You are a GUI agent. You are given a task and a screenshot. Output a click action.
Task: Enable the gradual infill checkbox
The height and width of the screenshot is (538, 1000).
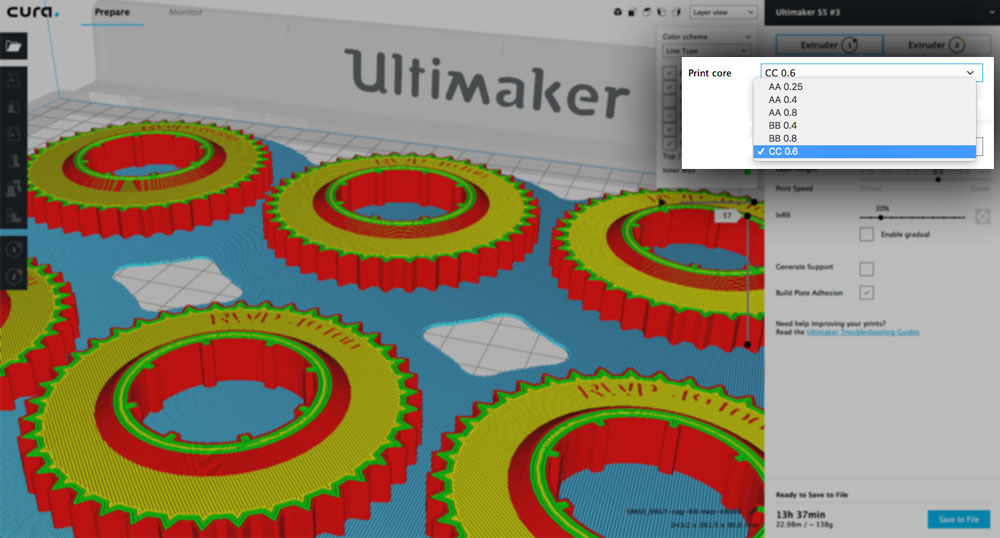coord(867,234)
